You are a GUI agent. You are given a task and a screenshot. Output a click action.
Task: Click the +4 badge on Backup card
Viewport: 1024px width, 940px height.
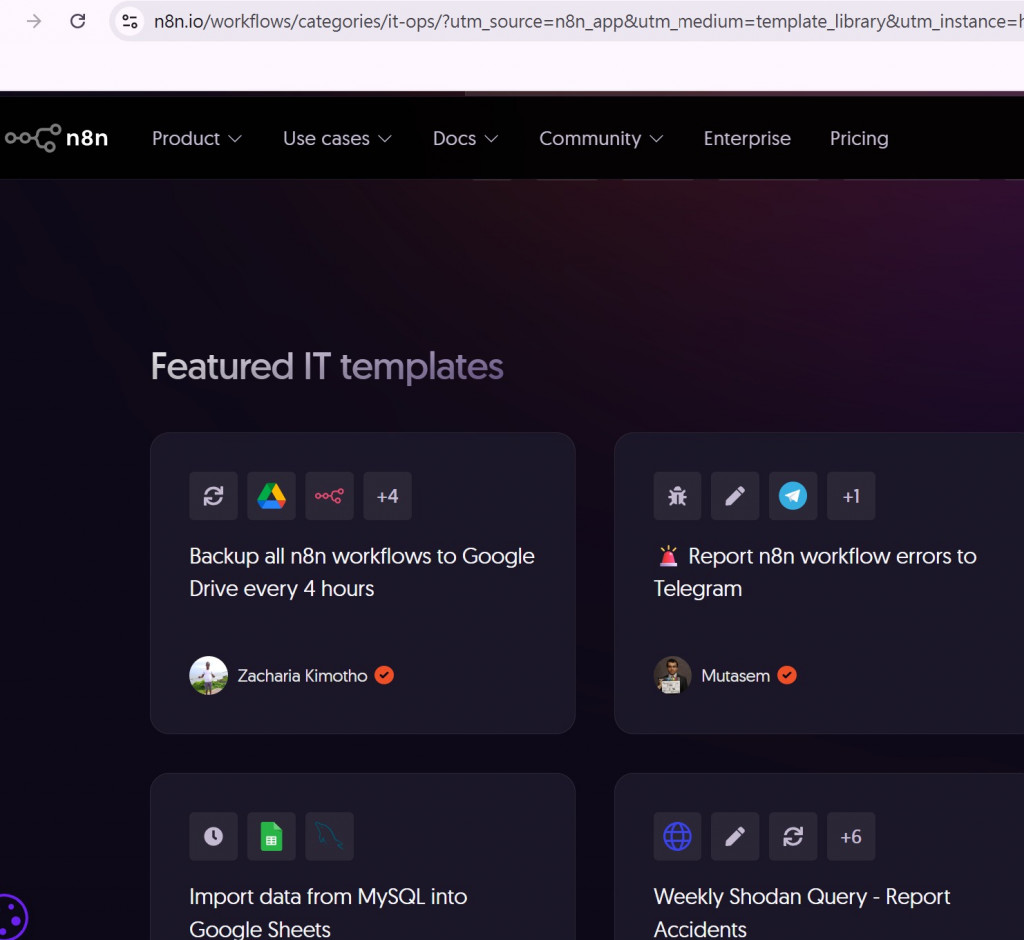click(387, 496)
